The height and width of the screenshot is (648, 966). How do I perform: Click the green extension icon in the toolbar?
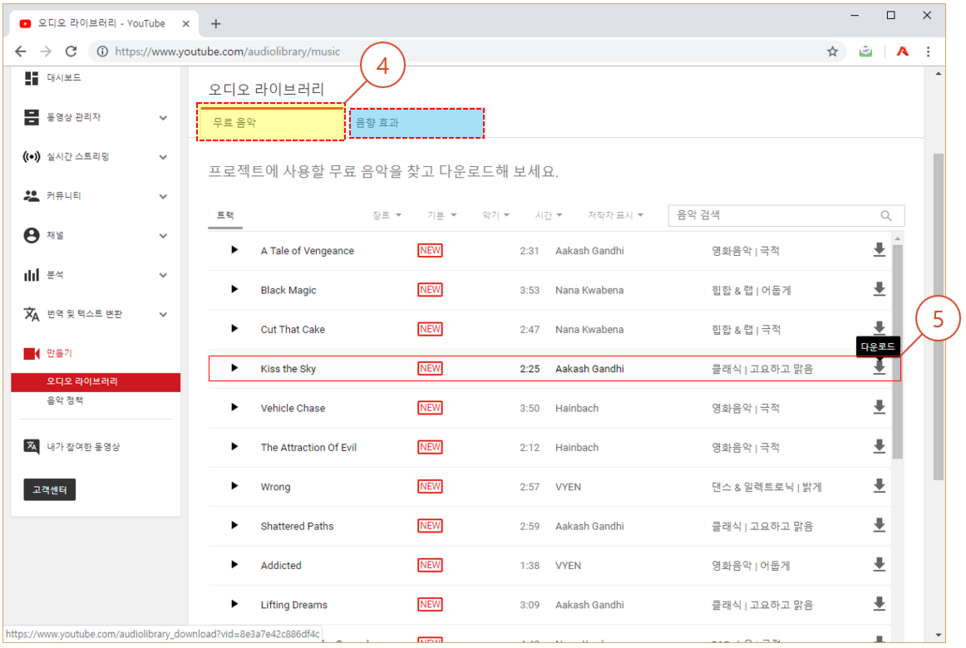coord(866,52)
